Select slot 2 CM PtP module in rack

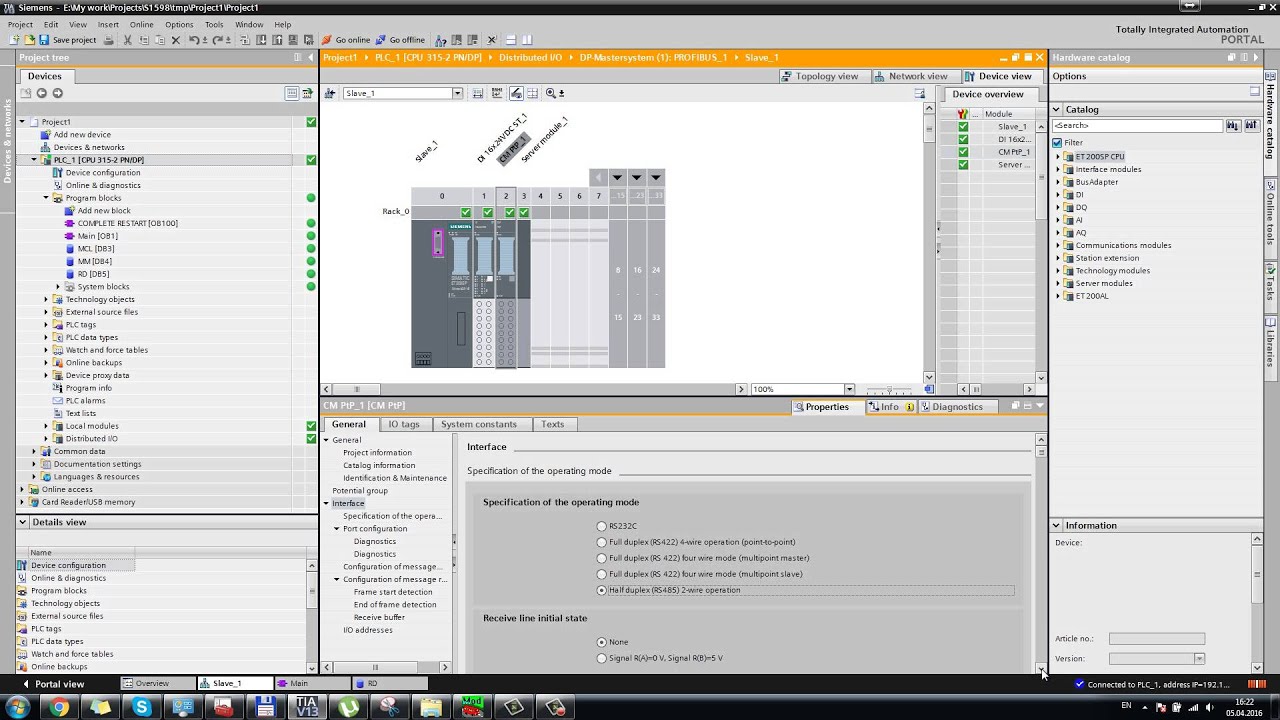[506, 292]
